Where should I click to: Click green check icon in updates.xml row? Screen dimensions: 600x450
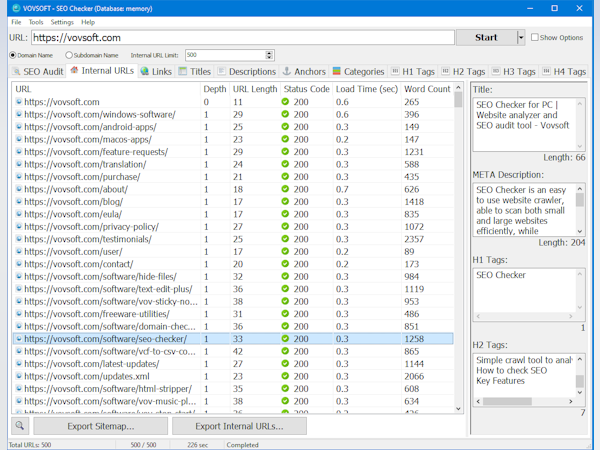285,376
